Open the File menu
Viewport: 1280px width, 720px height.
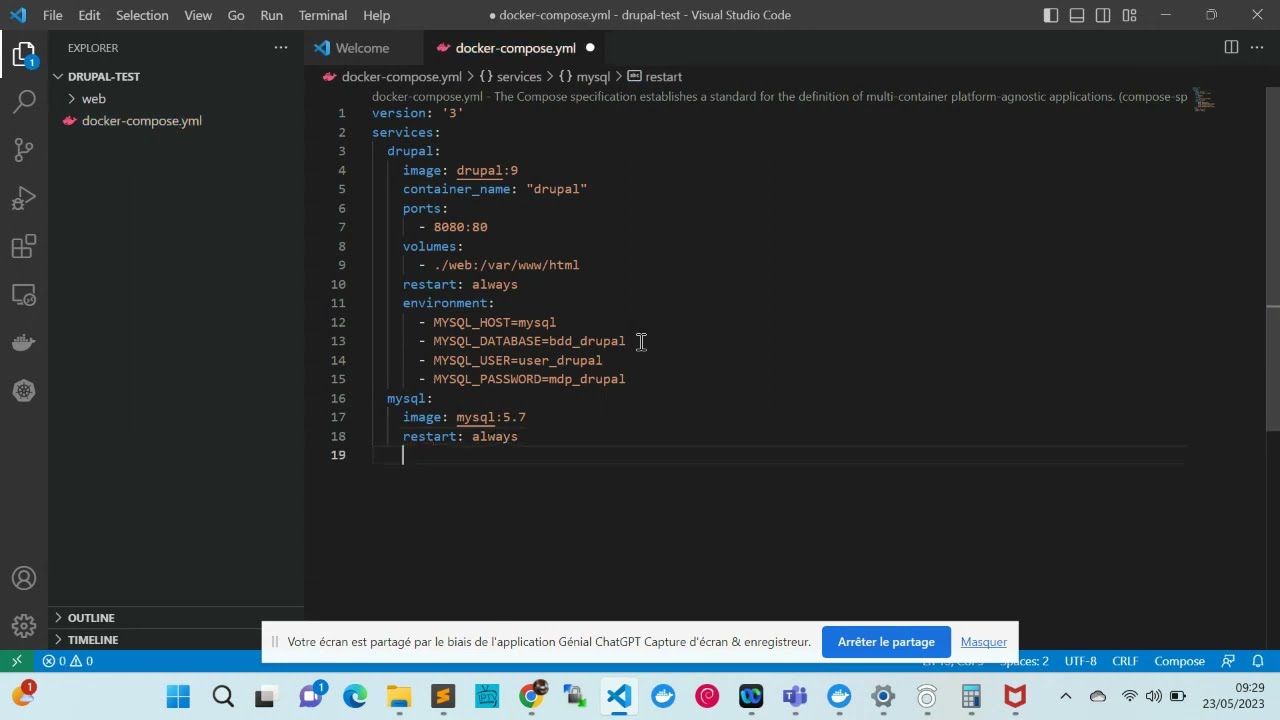point(52,15)
